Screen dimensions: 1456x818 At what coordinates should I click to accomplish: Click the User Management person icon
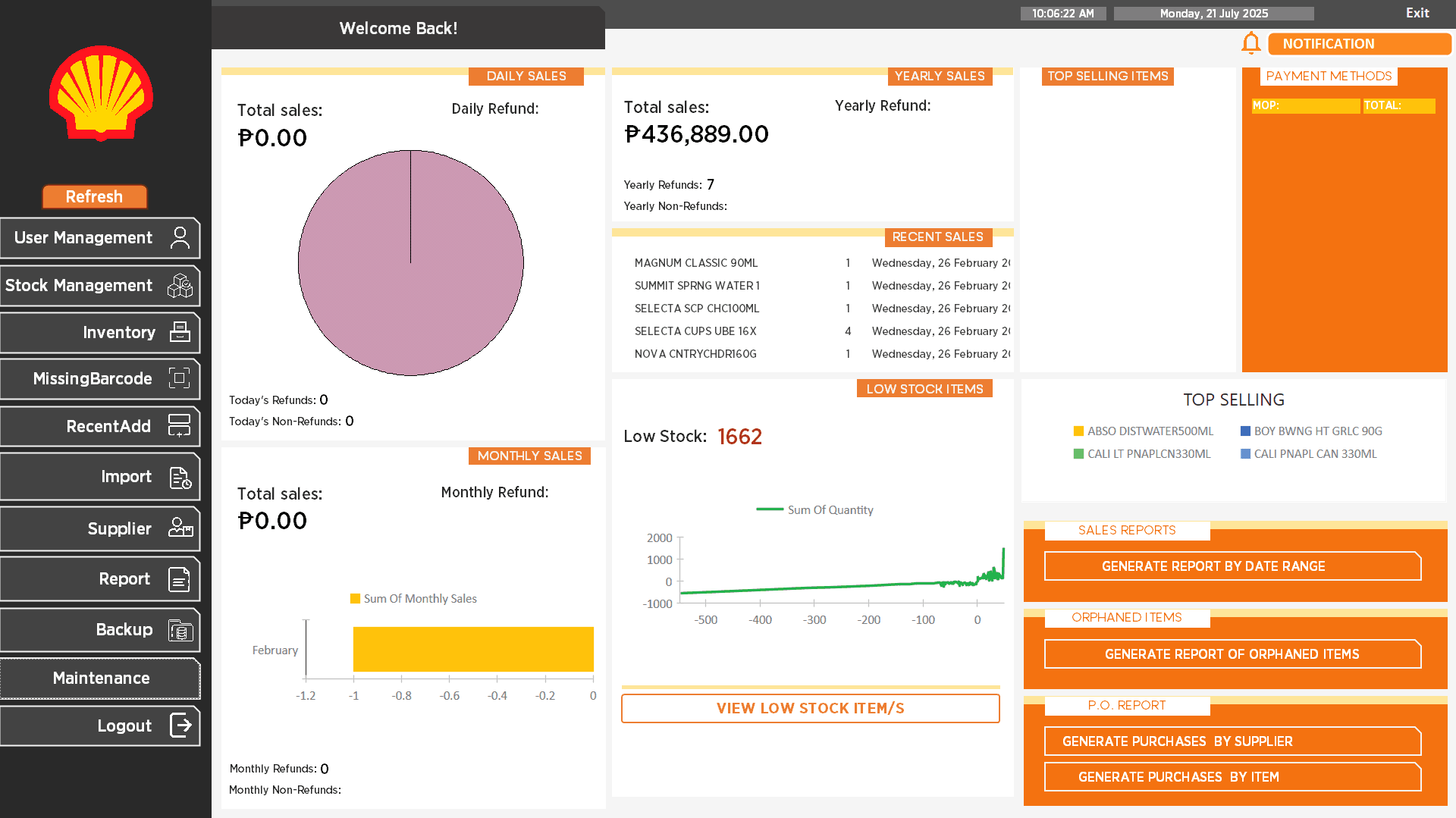click(x=180, y=238)
